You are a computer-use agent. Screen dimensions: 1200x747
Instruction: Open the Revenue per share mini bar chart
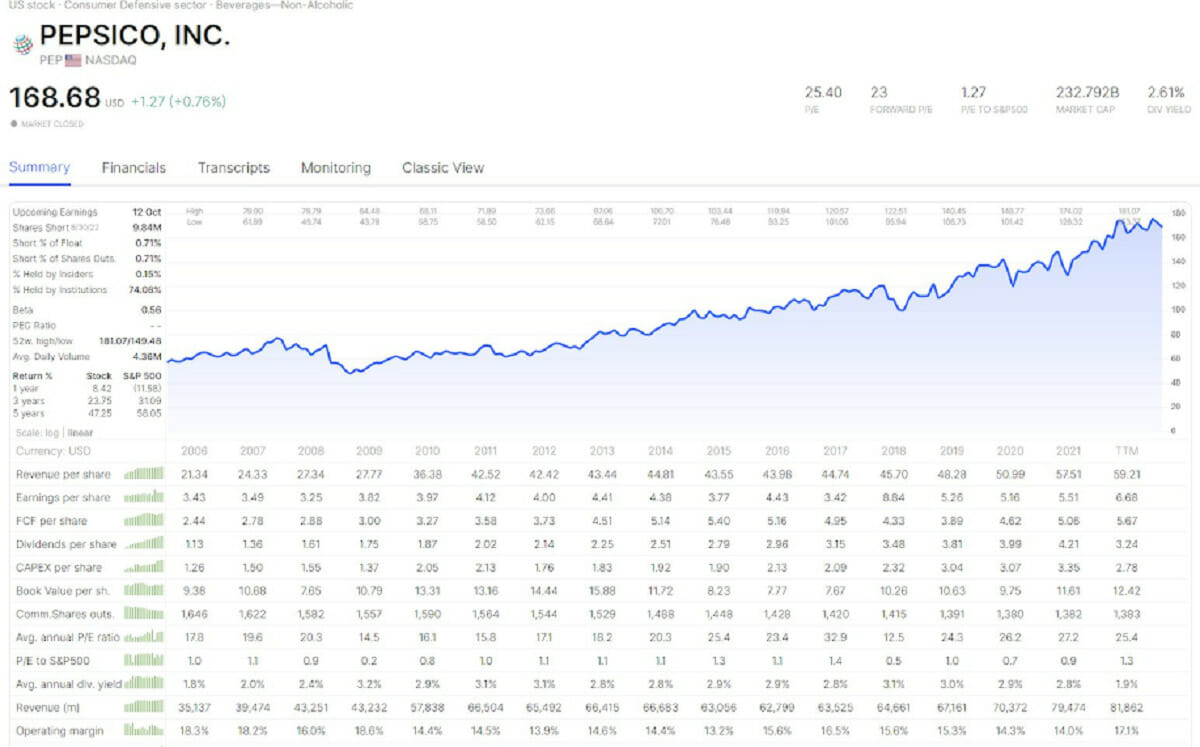[143, 473]
